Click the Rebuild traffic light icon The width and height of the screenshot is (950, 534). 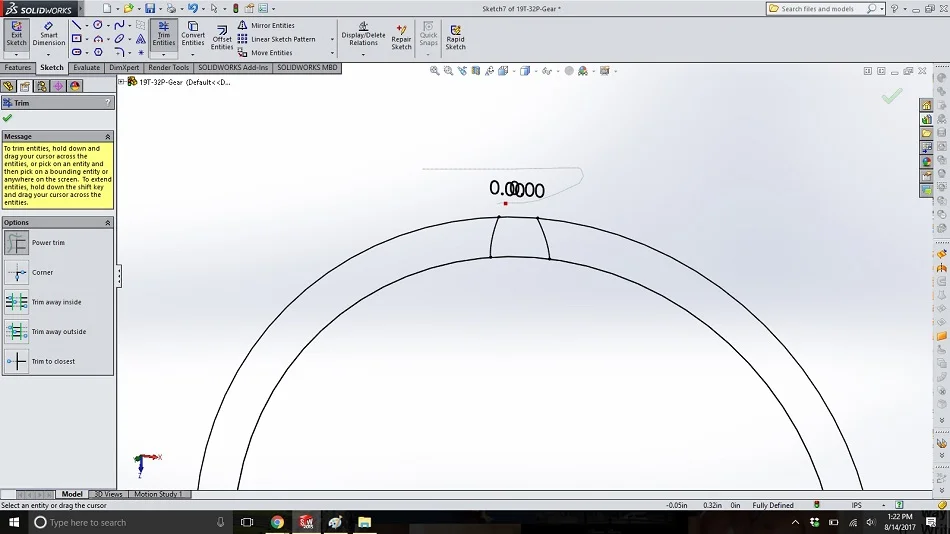(x=236, y=8)
